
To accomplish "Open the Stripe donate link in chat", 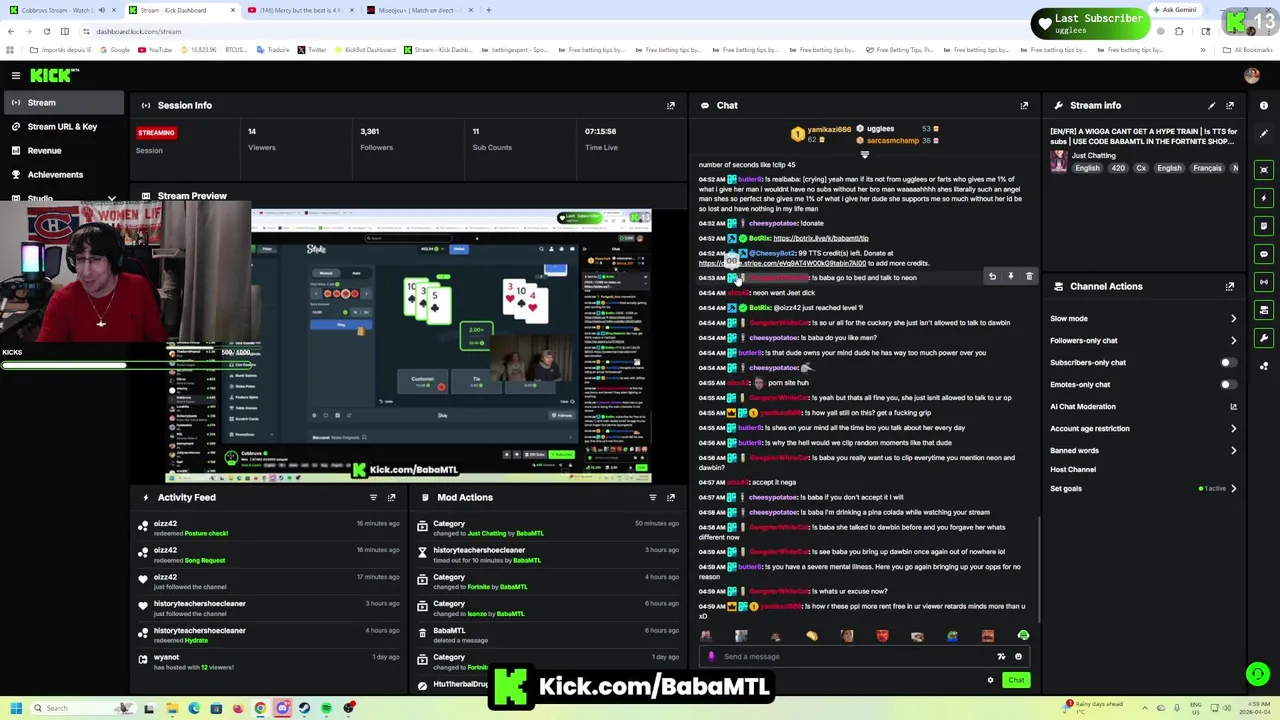I will (x=782, y=263).
